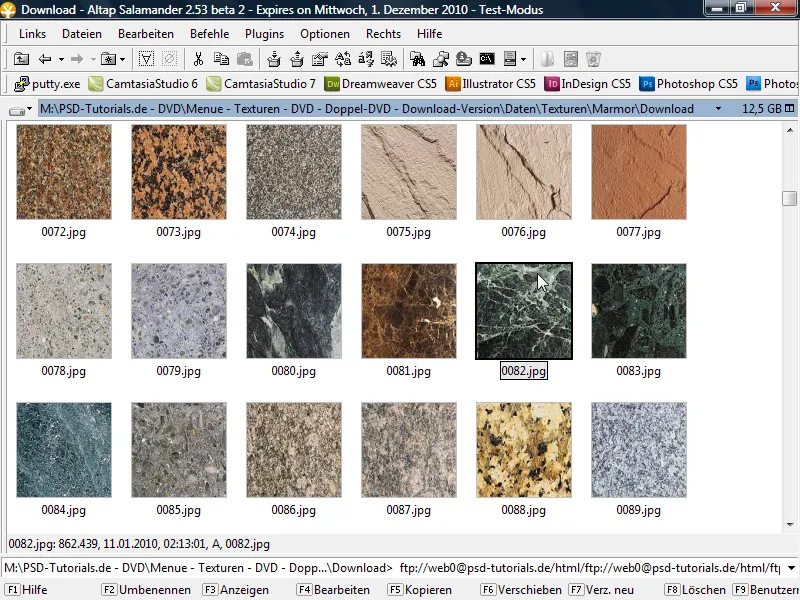Screen dimensions: 800x600
Task: Click the F8 Löschen button
Action: pyautogui.click(x=695, y=590)
